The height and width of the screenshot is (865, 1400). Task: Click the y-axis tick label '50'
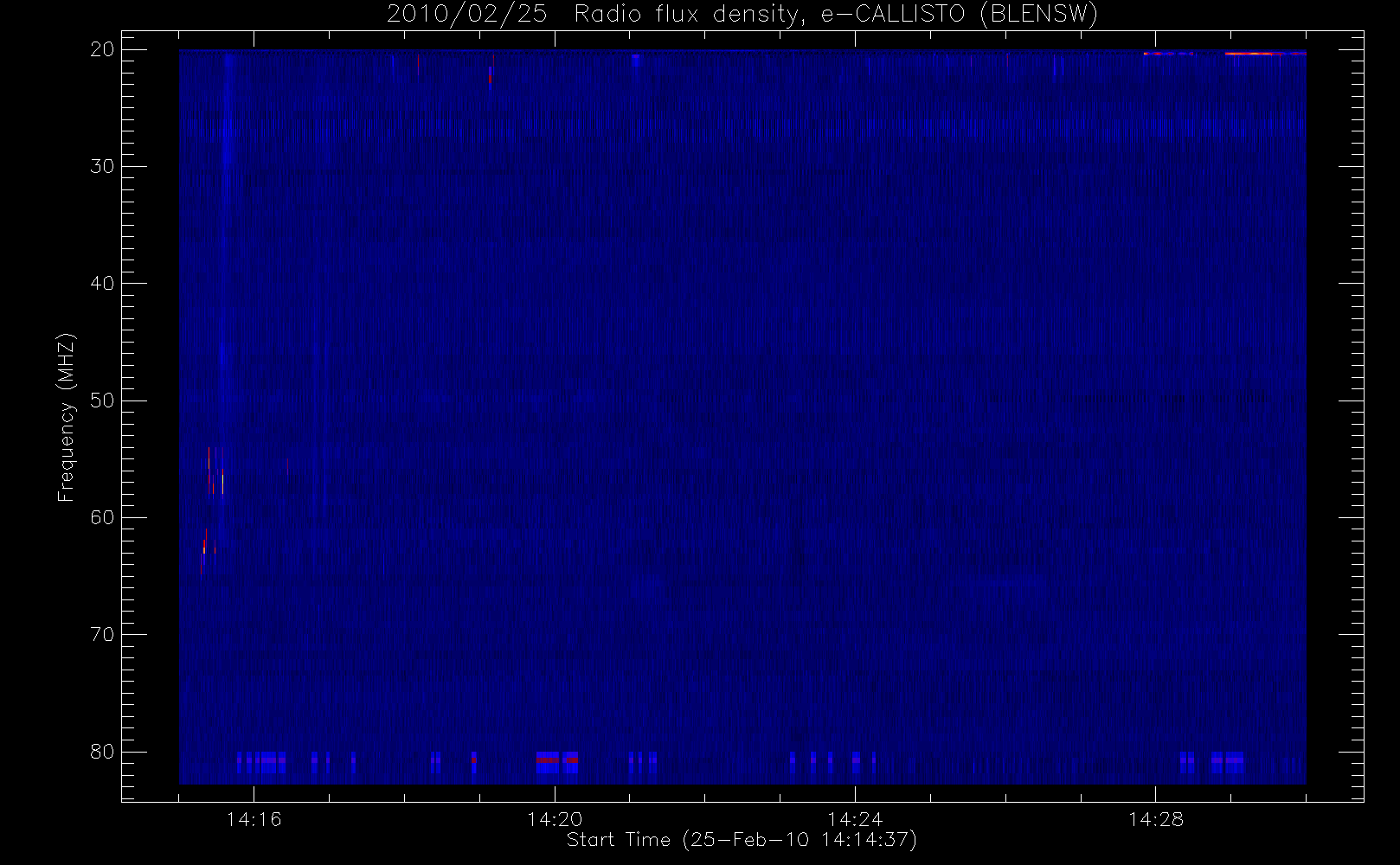click(x=102, y=400)
